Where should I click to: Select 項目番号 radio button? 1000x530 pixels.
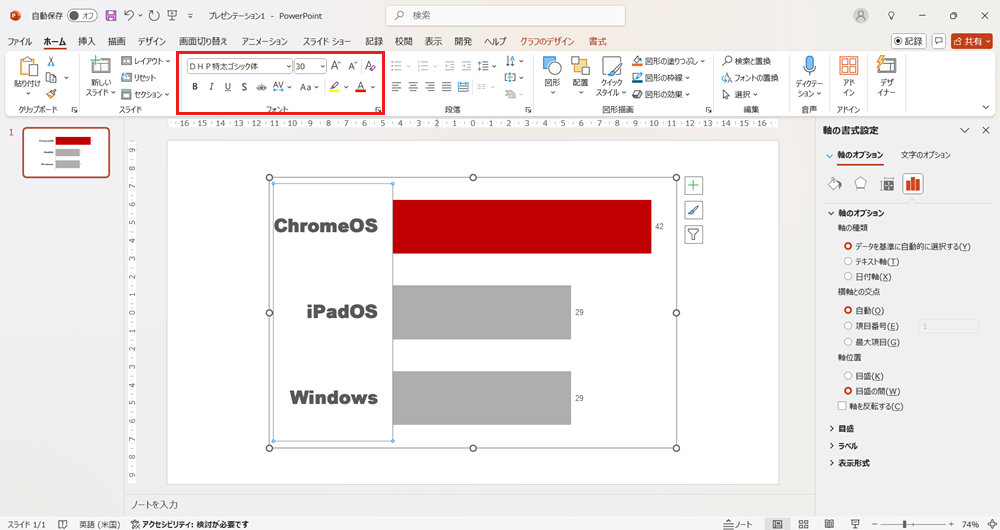[848, 326]
